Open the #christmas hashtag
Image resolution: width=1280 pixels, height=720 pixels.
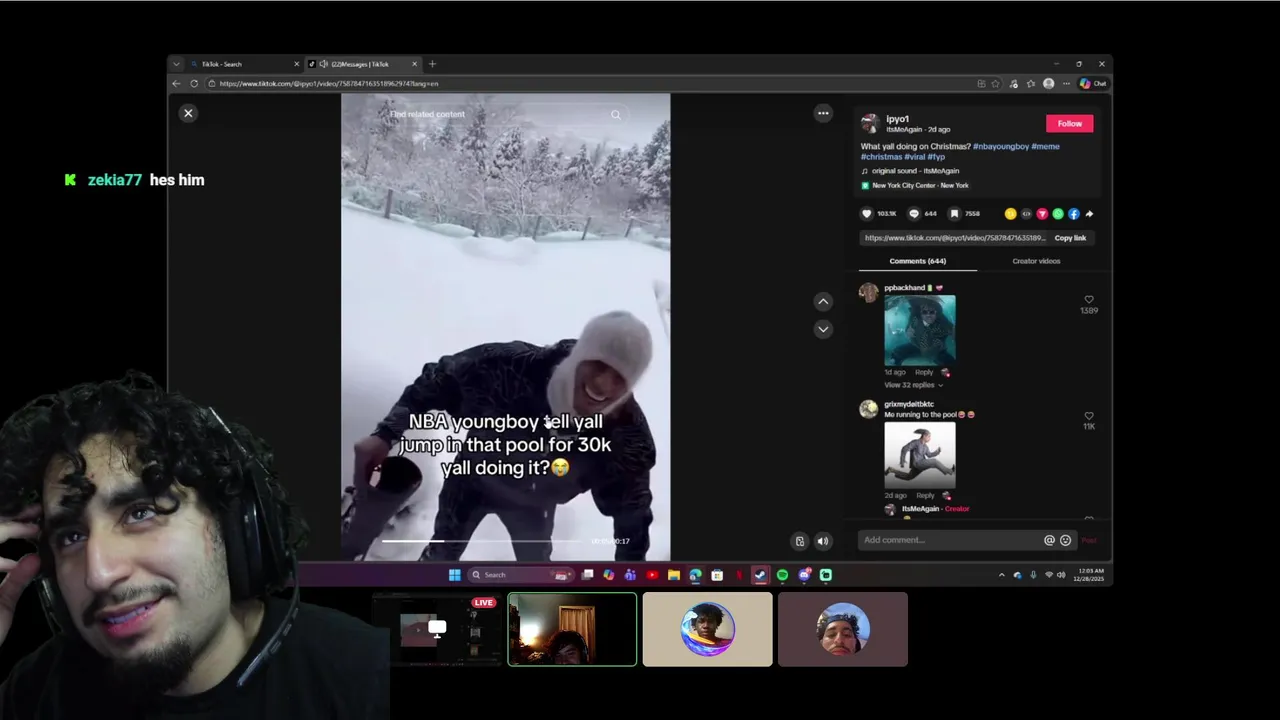[x=881, y=156]
